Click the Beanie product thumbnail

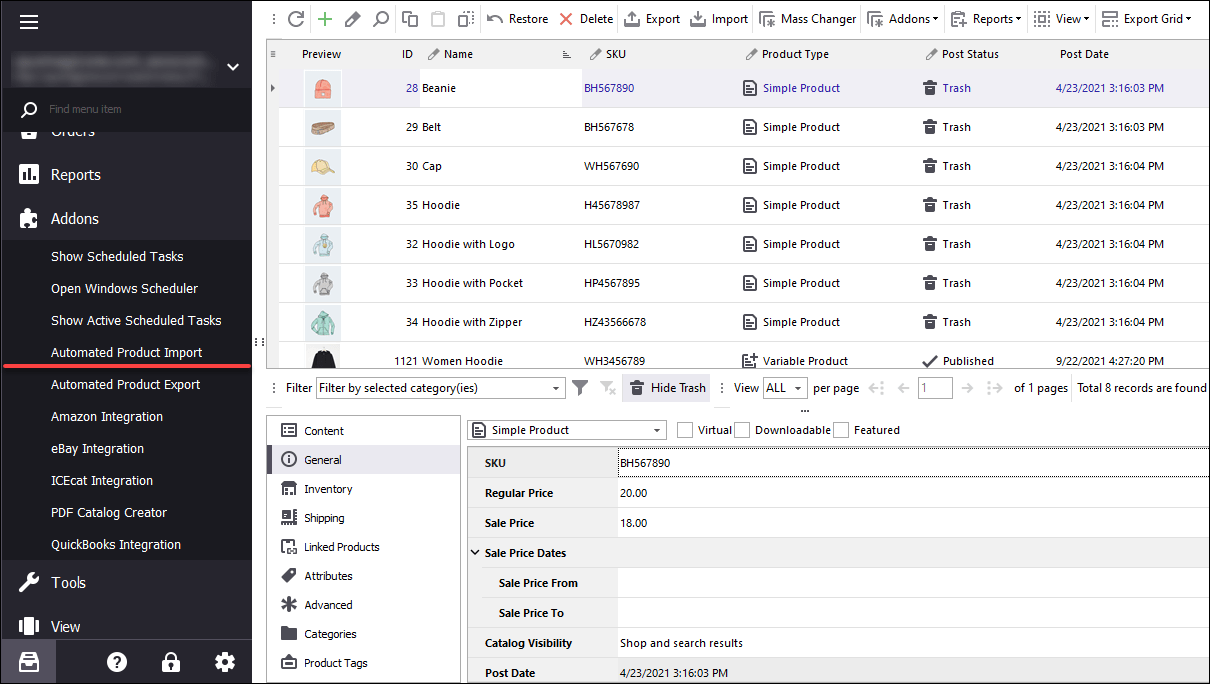pyautogui.click(x=323, y=88)
